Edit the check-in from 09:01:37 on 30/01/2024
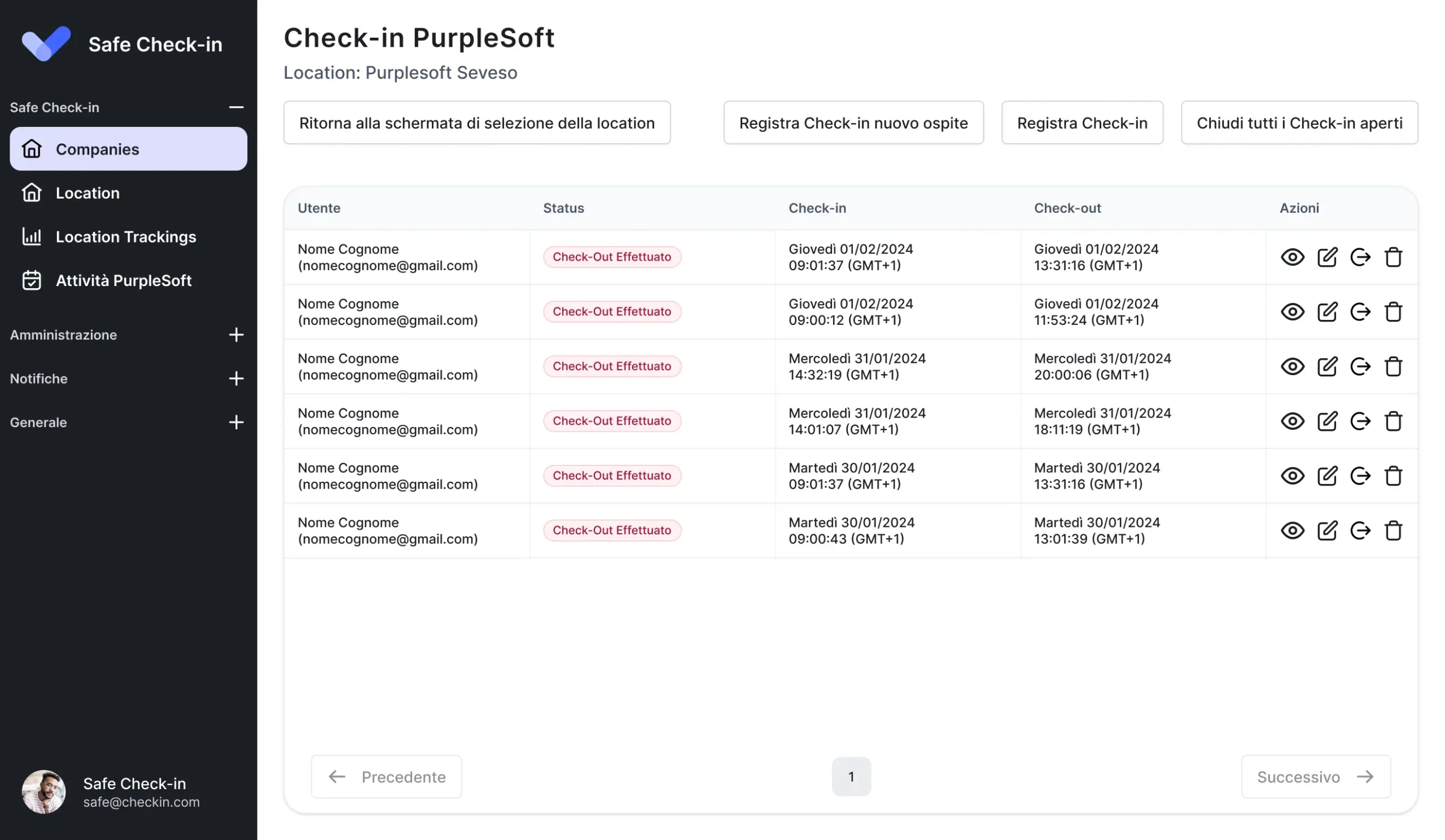Screen dimensions: 1445x840 (x=1327, y=476)
